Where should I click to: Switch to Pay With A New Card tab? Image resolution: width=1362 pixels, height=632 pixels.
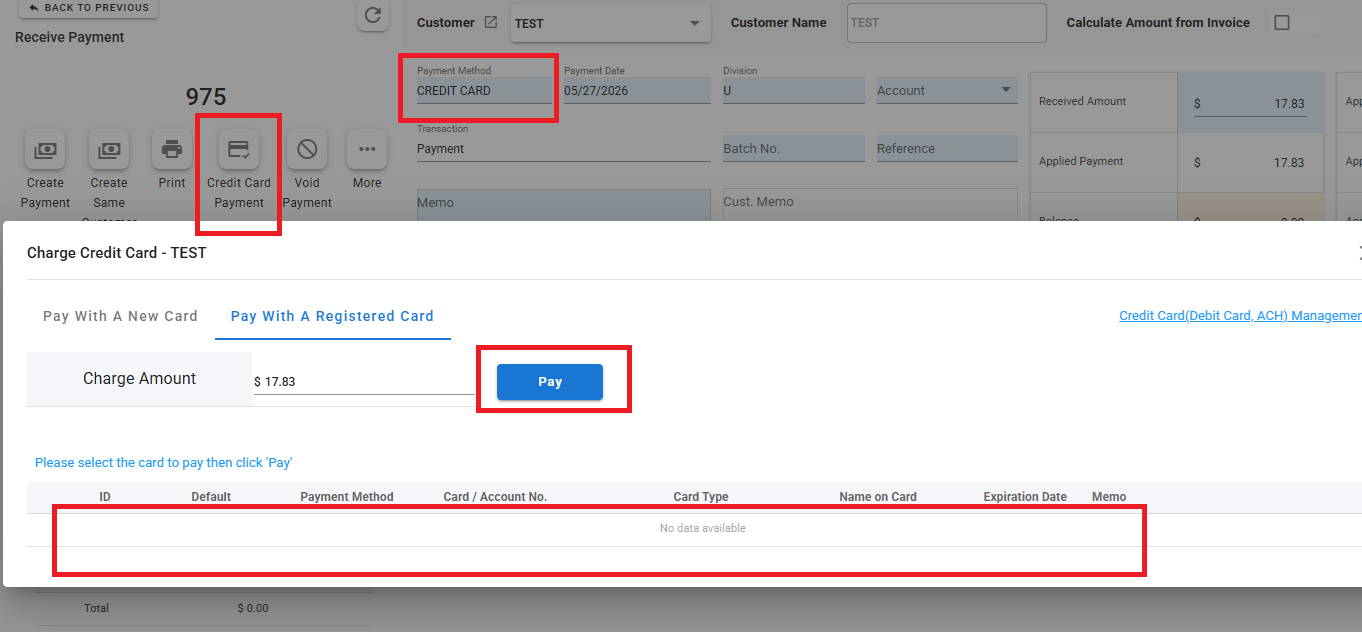120,316
